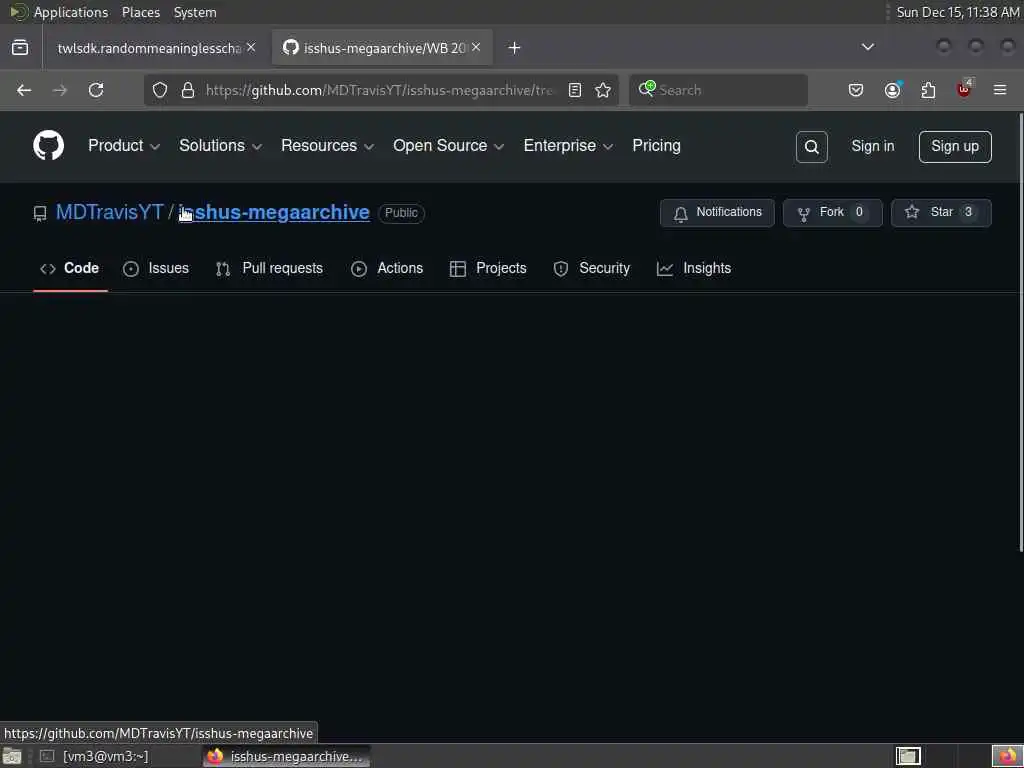Open the GitHub search magnifier button

pyautogui.click(x=812, y=147)
